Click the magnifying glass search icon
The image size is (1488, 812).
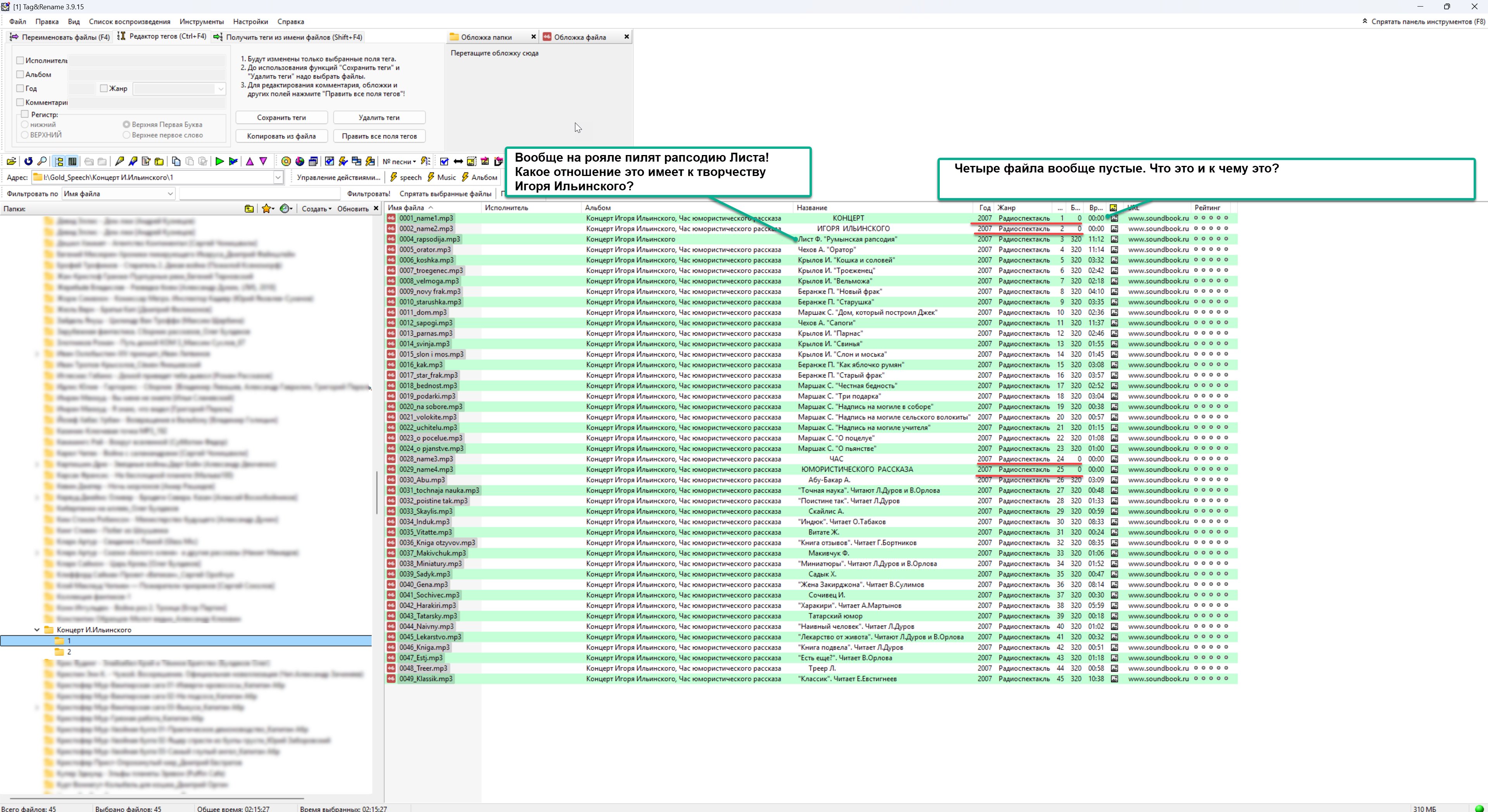pyautogui.click(x=41, y=162)
